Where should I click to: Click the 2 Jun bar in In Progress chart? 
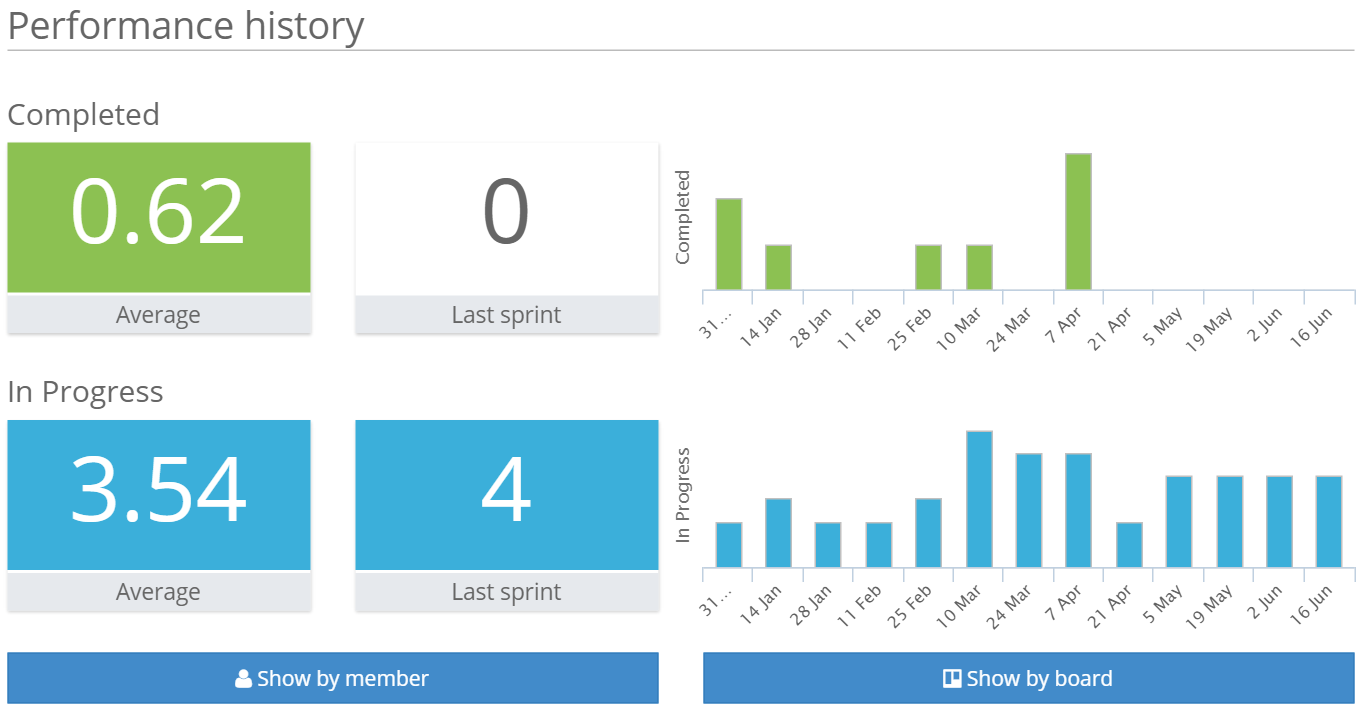pyautogui.click(x=1279, y=522)
